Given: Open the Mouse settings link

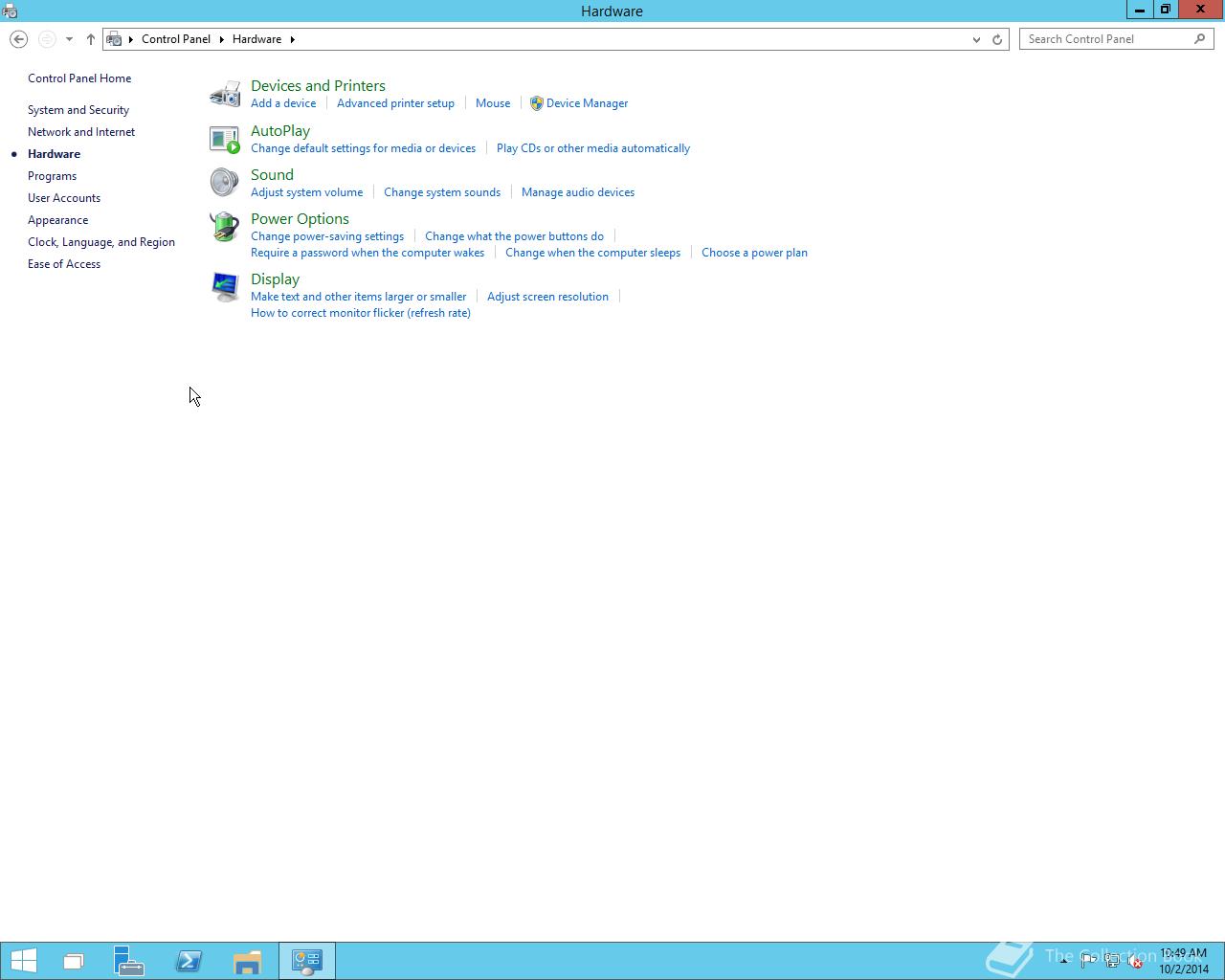Looking at the screenshot, I should point(493,103).
